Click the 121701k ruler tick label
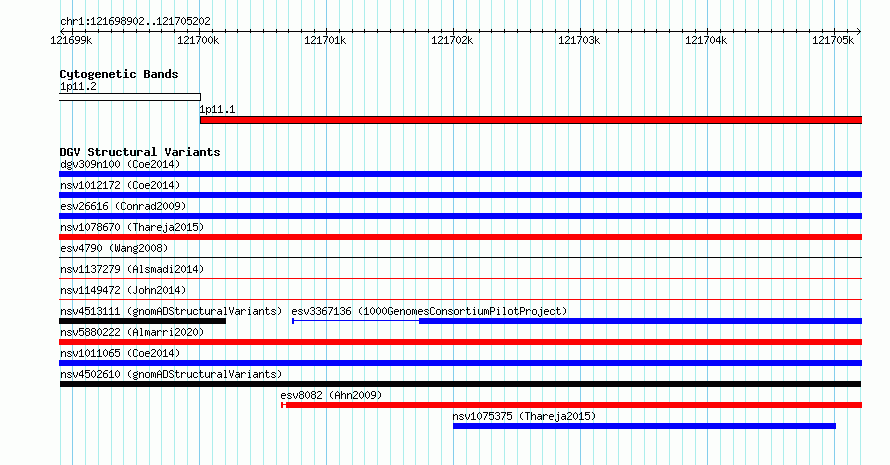Screen dimensions: 890x465 click(x=325, y=40)
